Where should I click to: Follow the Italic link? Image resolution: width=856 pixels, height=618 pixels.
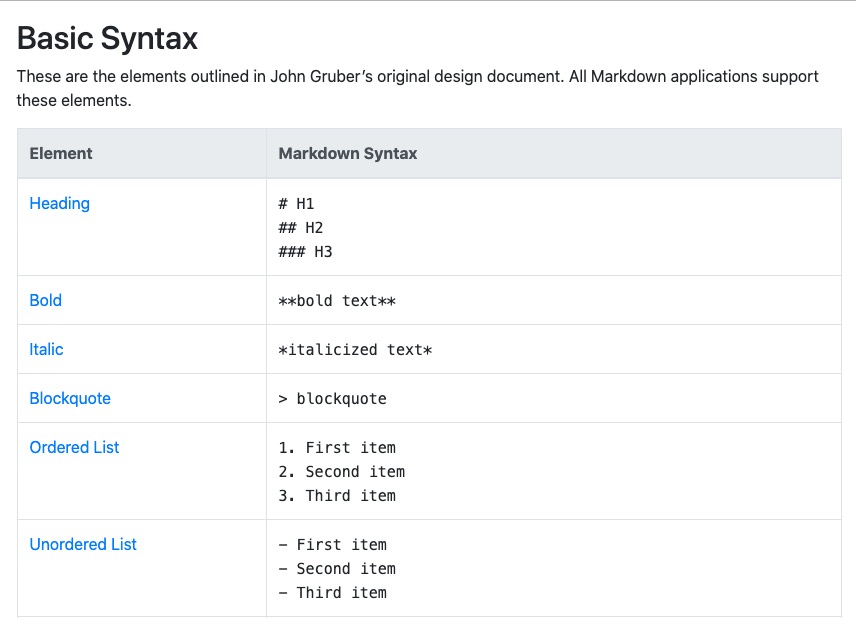[x=46, y=349]
